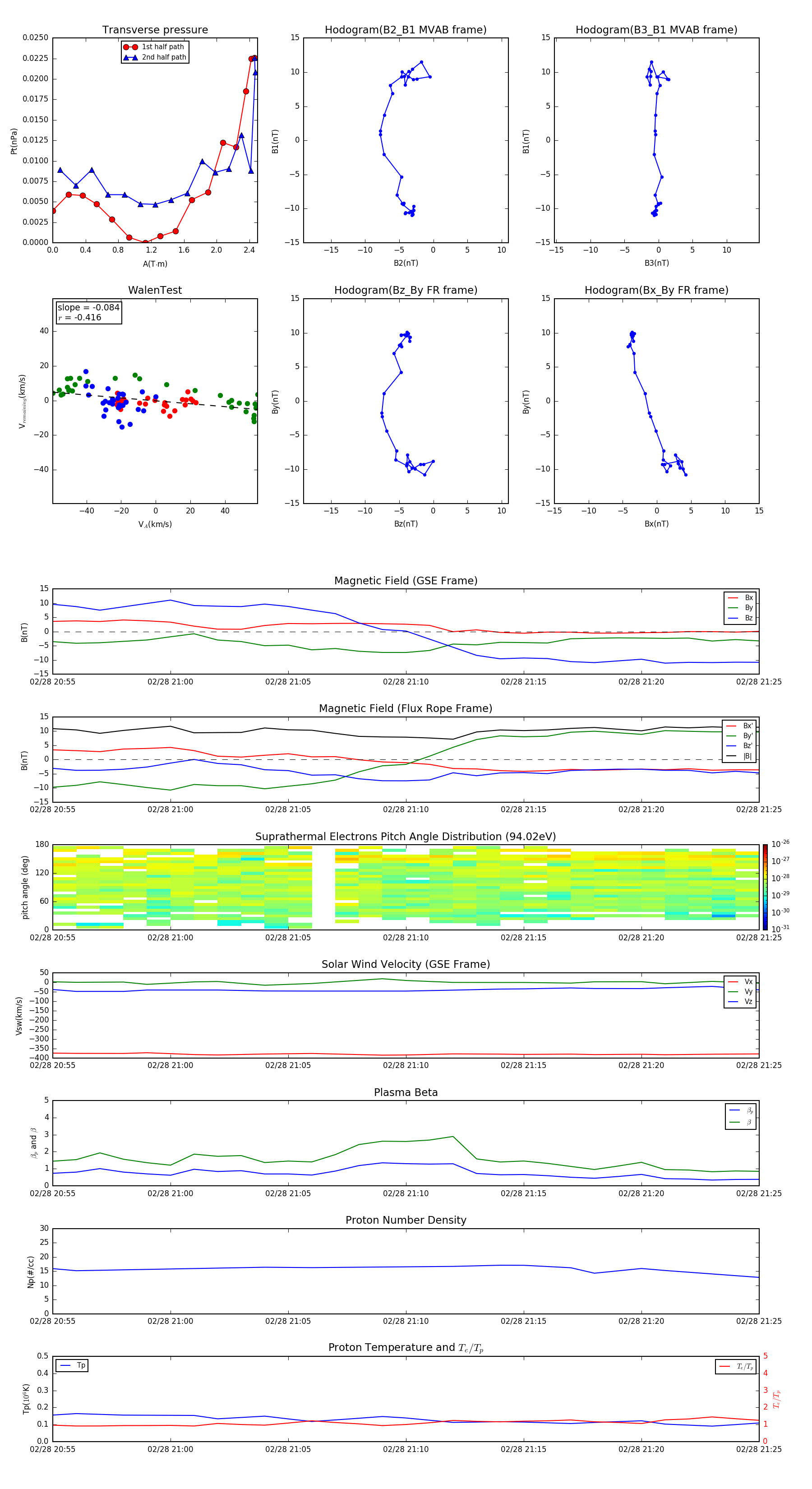Click the "V_A(km/s)" x-axis label
Screen dimensions: 812x1489
tap(155, 524)
